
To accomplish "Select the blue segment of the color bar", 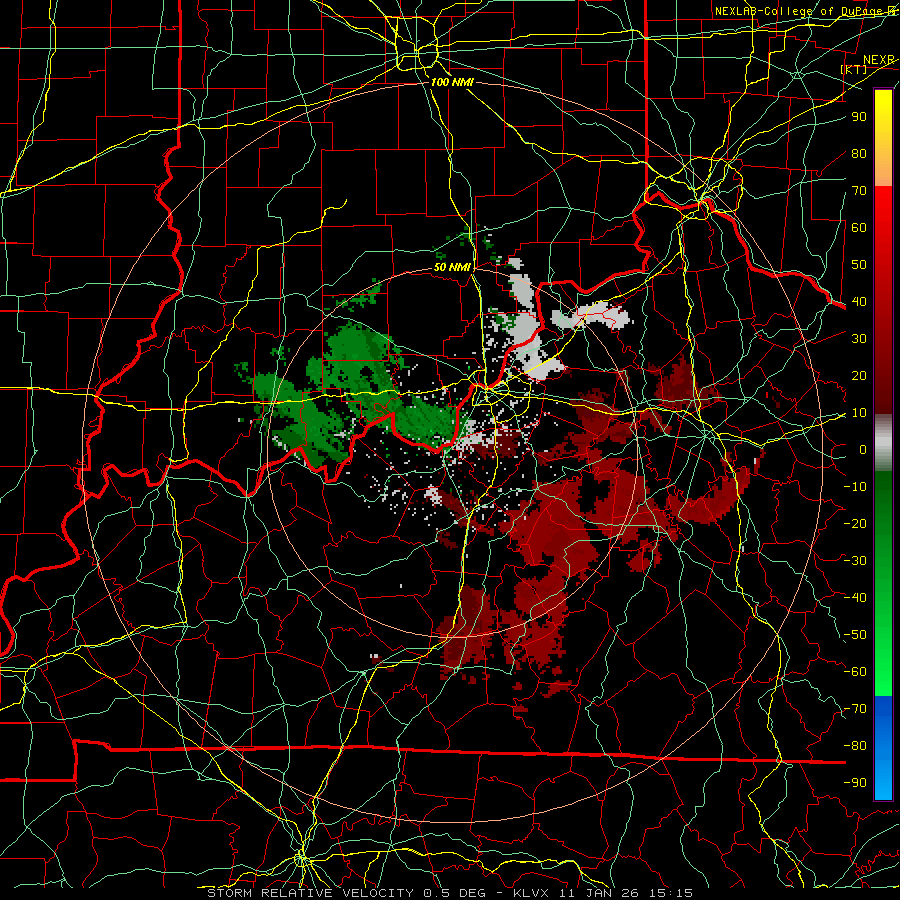I will point(883,748).
